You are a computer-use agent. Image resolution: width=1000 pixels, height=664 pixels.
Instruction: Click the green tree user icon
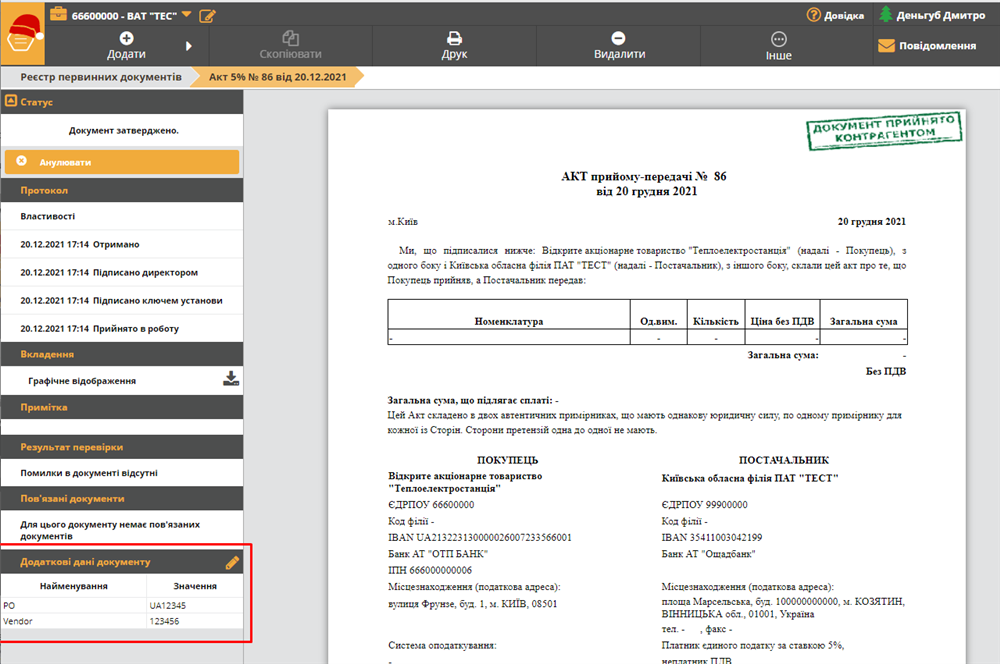885,14
